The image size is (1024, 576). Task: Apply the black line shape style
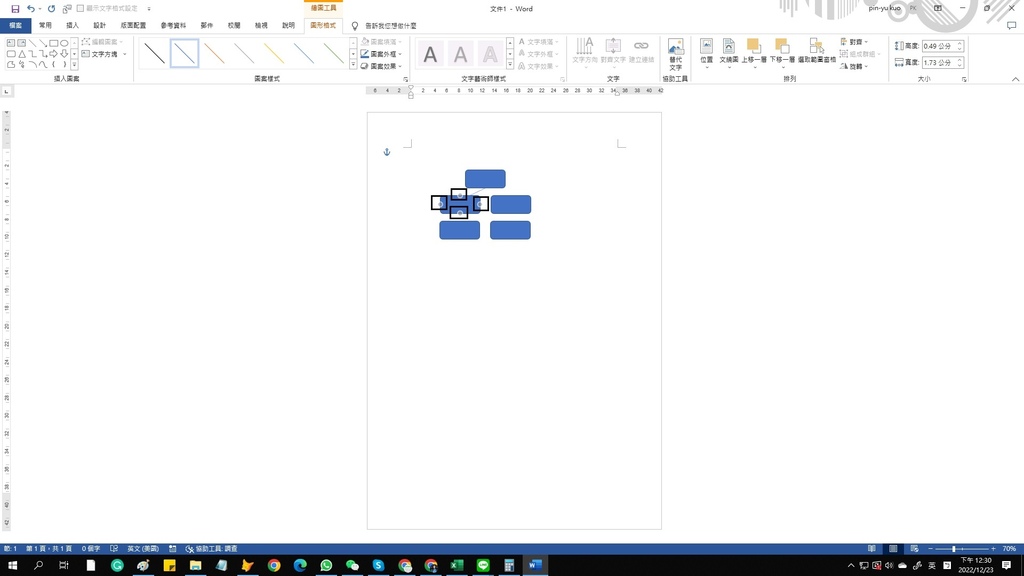tap(155, 54)
